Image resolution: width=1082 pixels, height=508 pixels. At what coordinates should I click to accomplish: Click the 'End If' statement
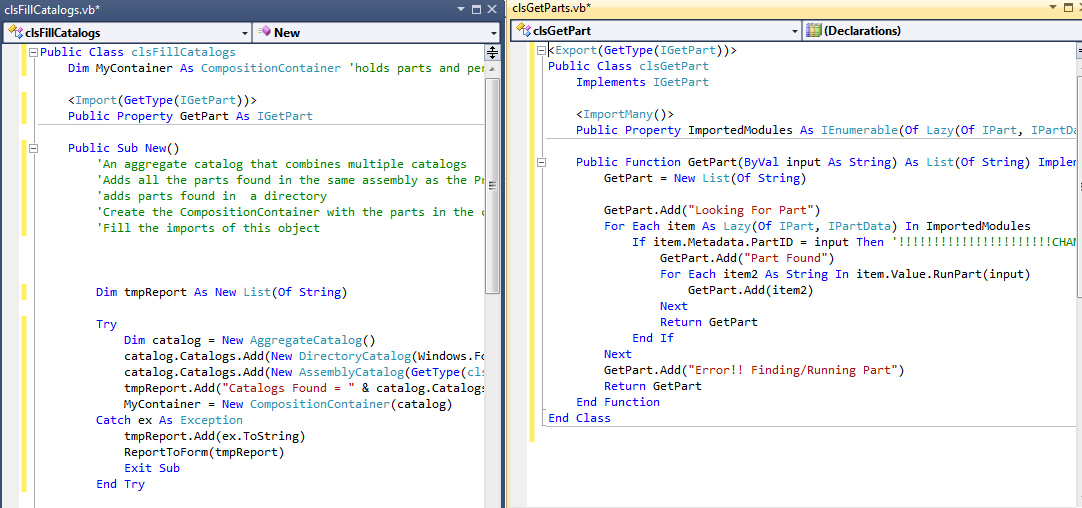(653, 338)
